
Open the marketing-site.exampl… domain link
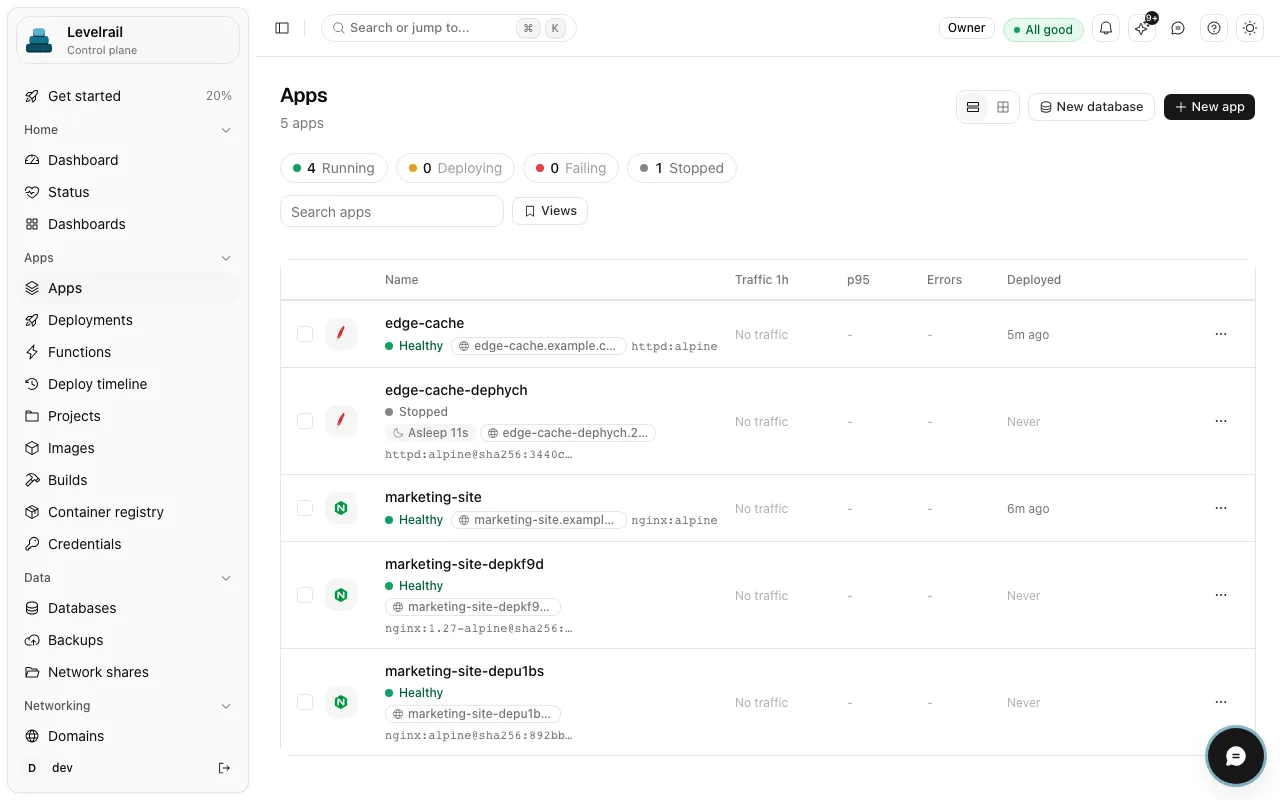coord(539,520)
